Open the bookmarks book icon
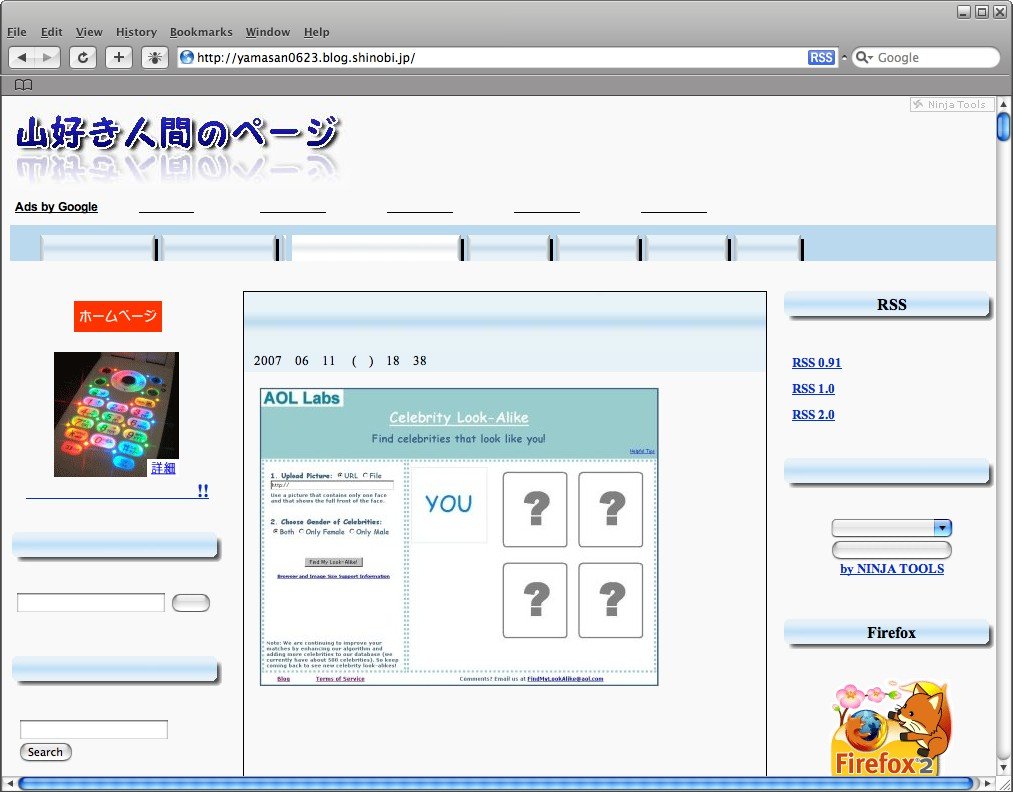Viewport: 1013px width, 792px height. pyautogui.click(x=23, y=85)
